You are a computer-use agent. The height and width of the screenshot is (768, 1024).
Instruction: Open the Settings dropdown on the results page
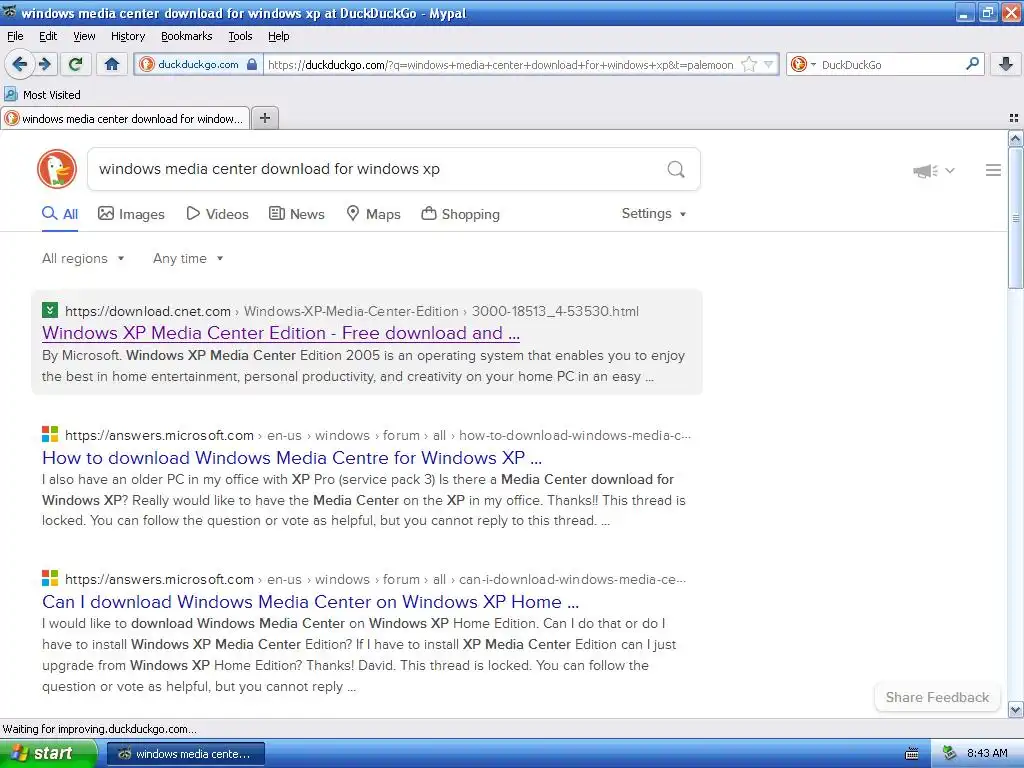(x=654, y=214)
